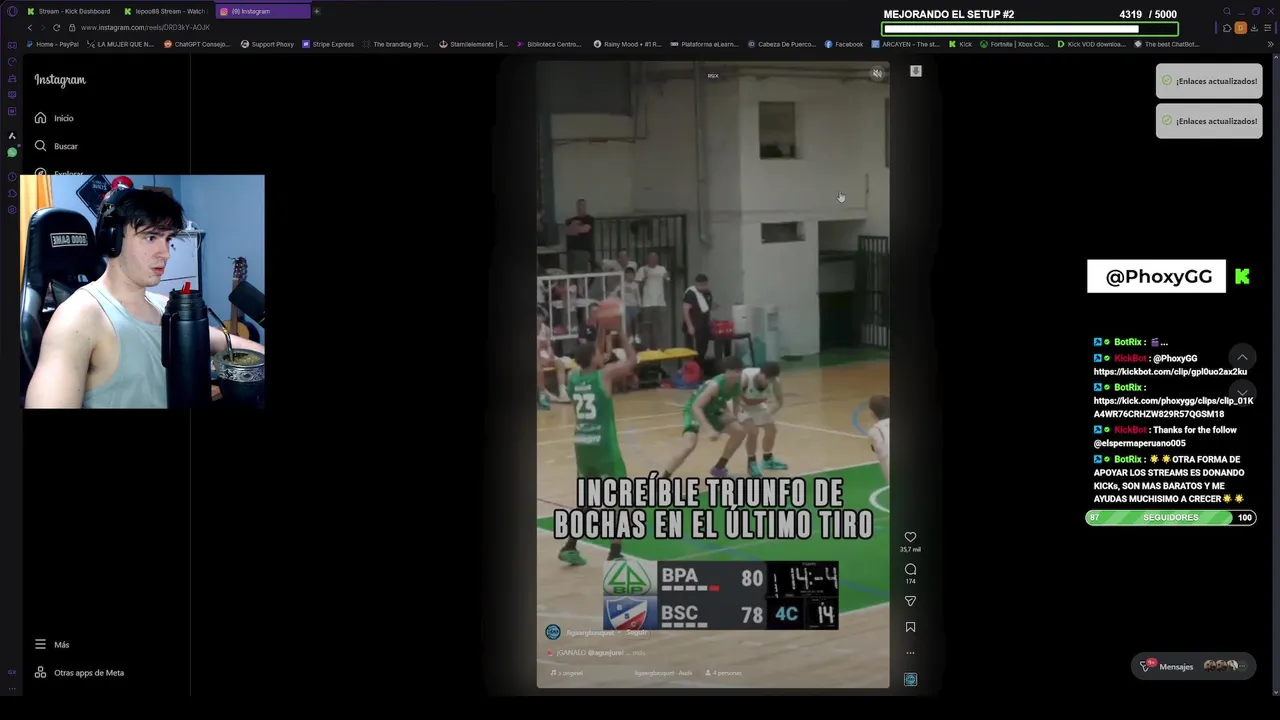Click the SEGUIDORES progress bar
Image resolution: width=1280 pixels, height=720 pixels.
1170,517
